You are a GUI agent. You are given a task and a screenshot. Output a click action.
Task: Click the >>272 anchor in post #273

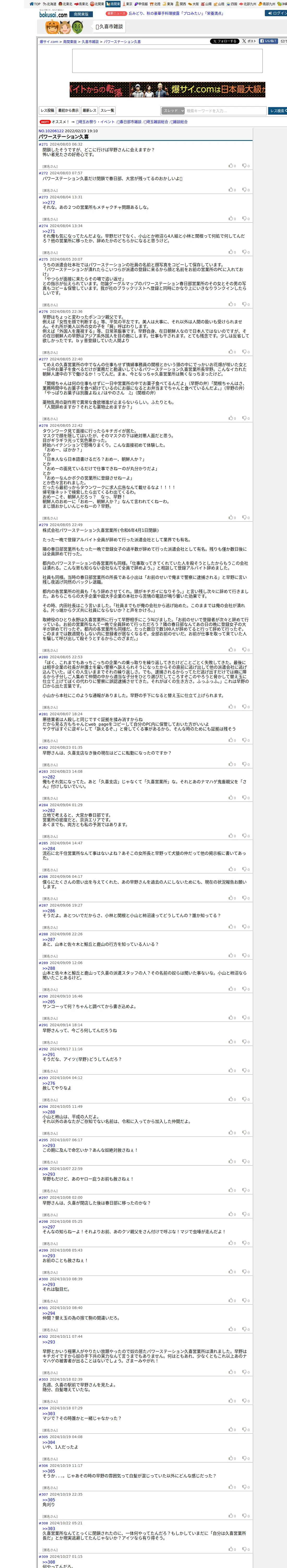(49, 203)
